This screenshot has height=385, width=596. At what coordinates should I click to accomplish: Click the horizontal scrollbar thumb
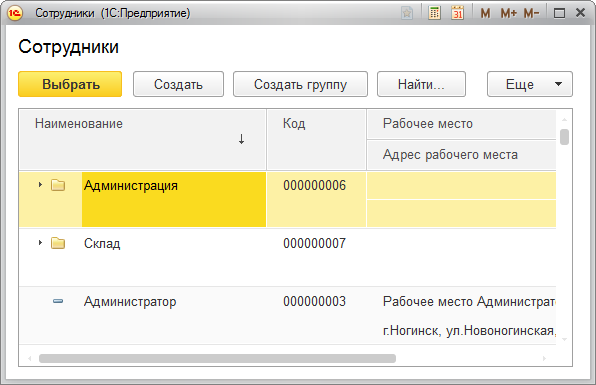217,358
